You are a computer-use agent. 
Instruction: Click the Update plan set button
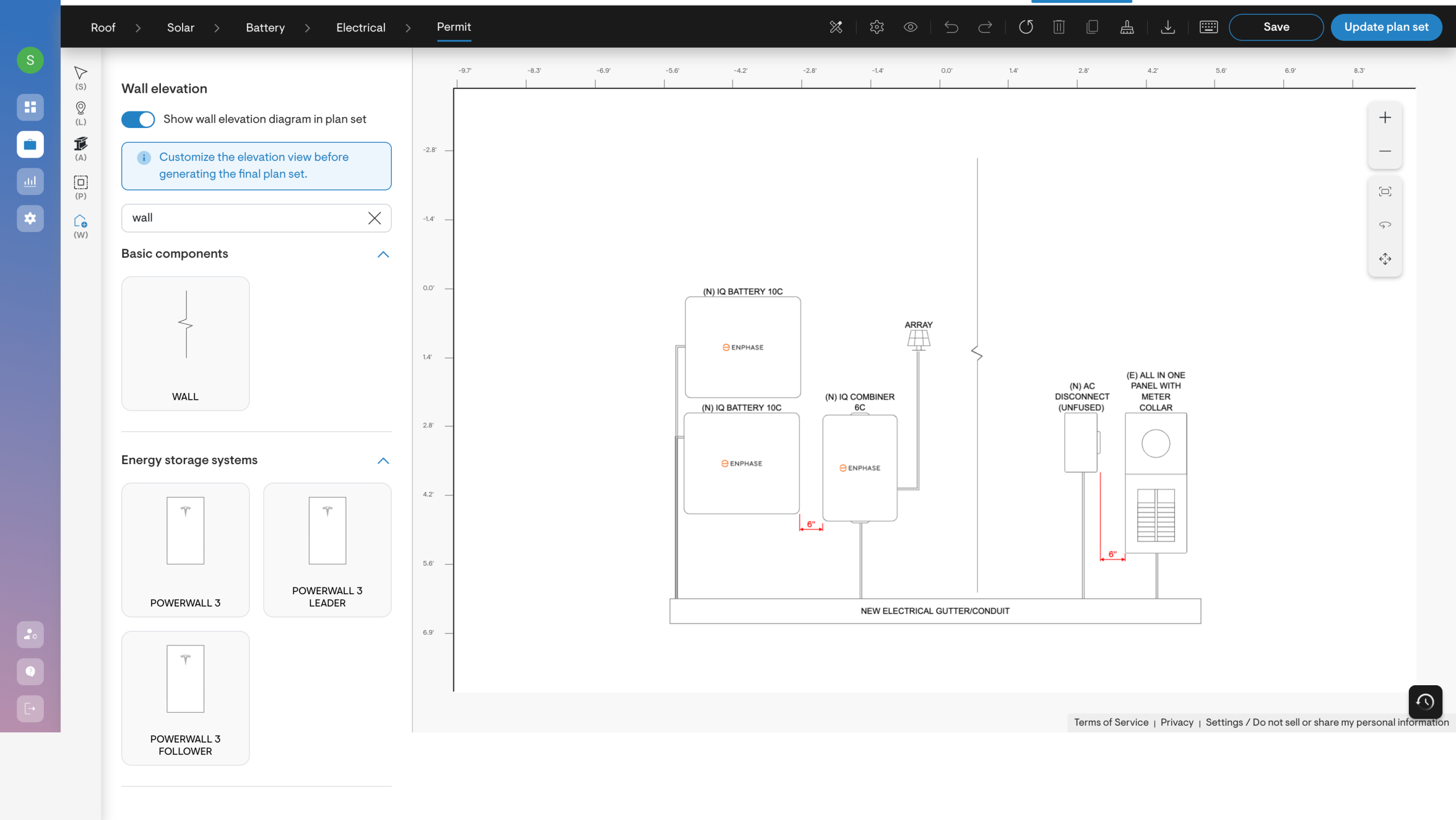pyautogui.click(x=1385, y=27)
